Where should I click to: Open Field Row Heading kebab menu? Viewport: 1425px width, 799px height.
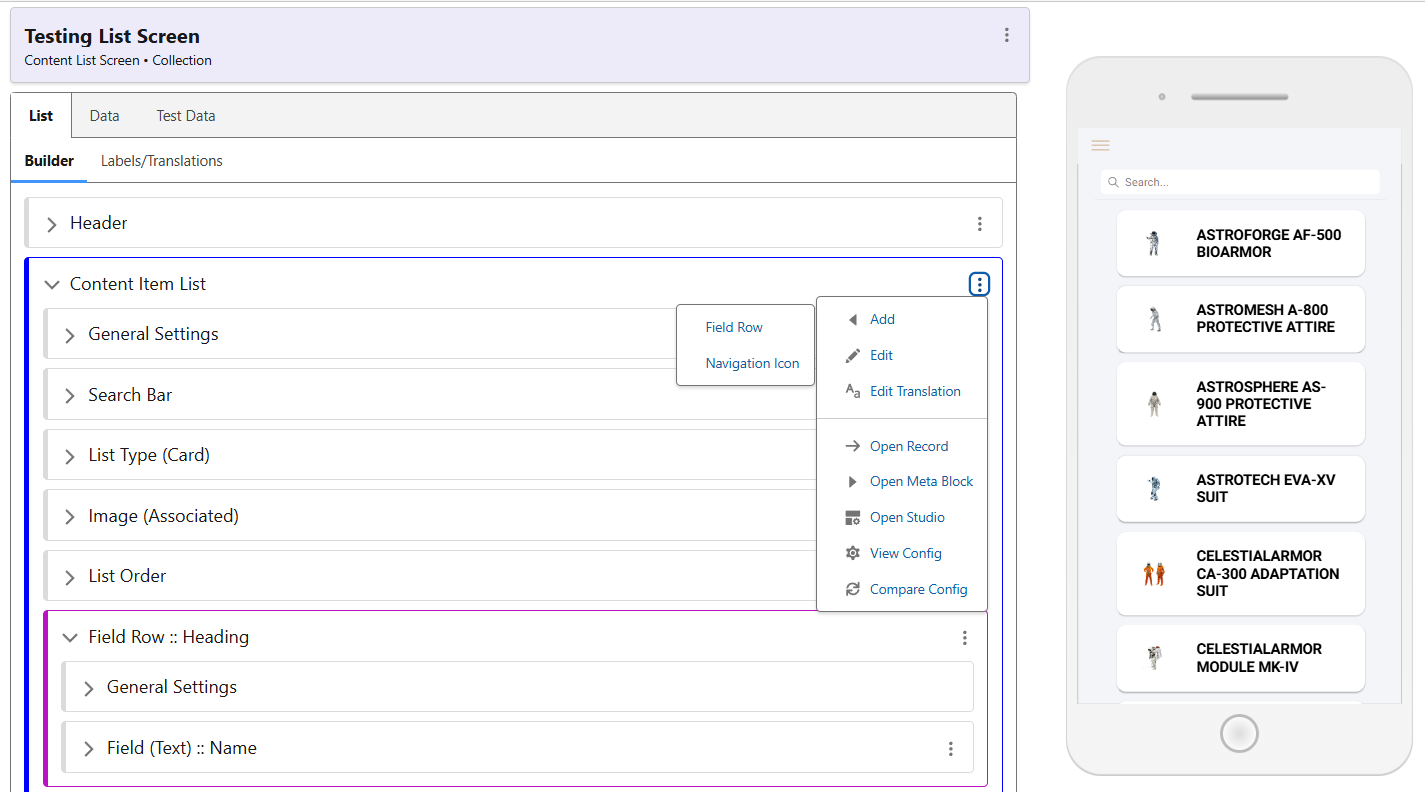coord(964,638)
